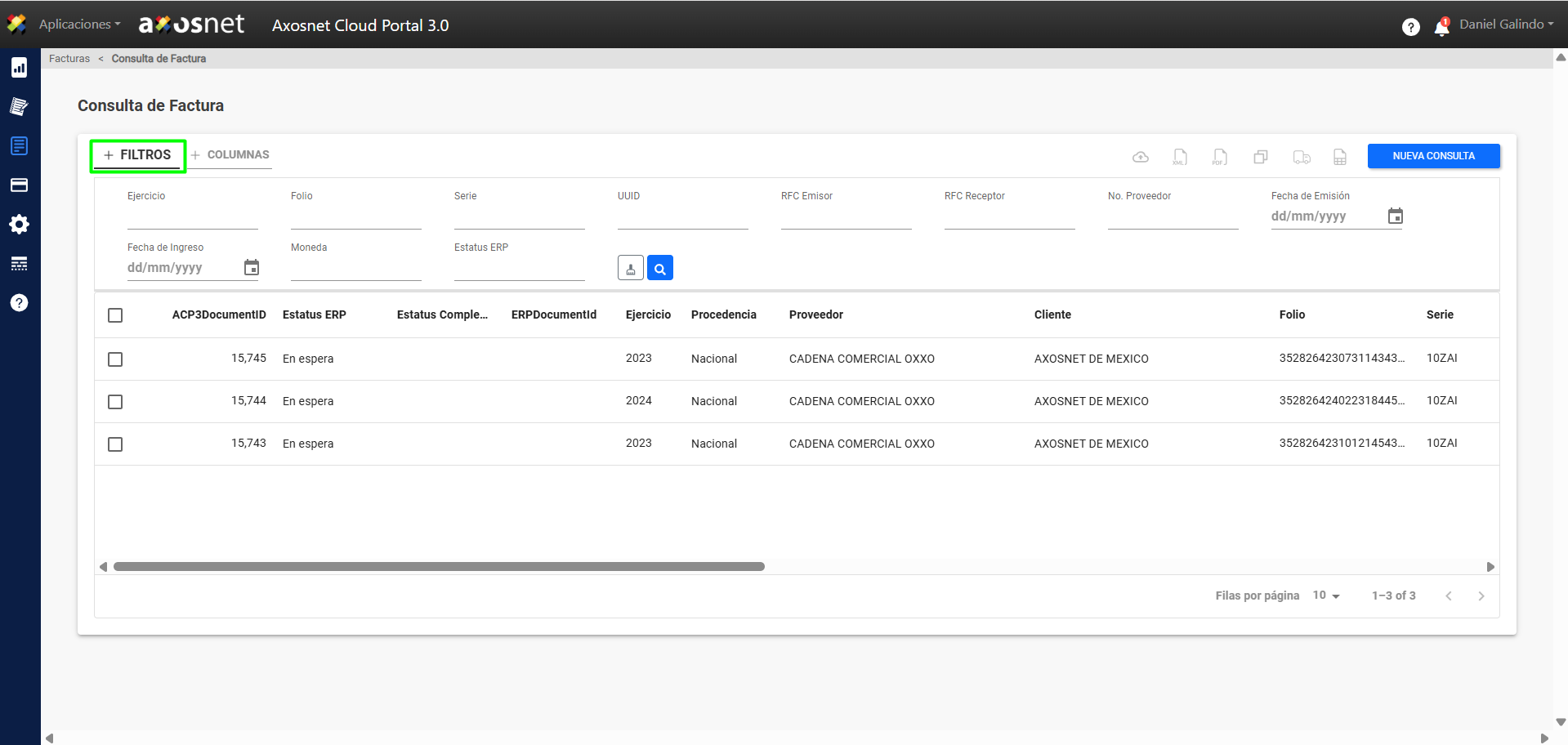1568x745 pixels.
Task: Toggle the select-all header checkbox
Action: coord(115,315)
